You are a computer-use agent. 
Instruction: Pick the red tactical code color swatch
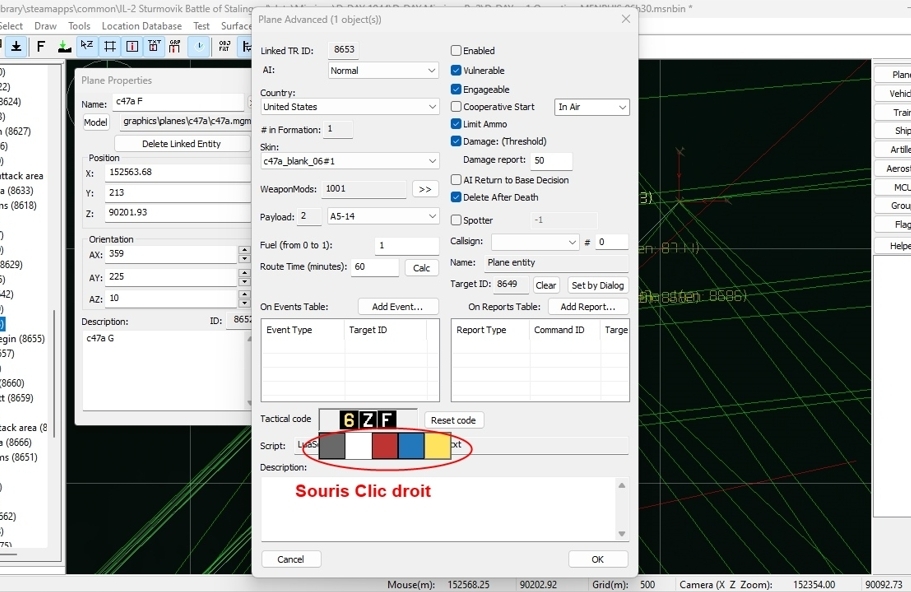(385, 446)
